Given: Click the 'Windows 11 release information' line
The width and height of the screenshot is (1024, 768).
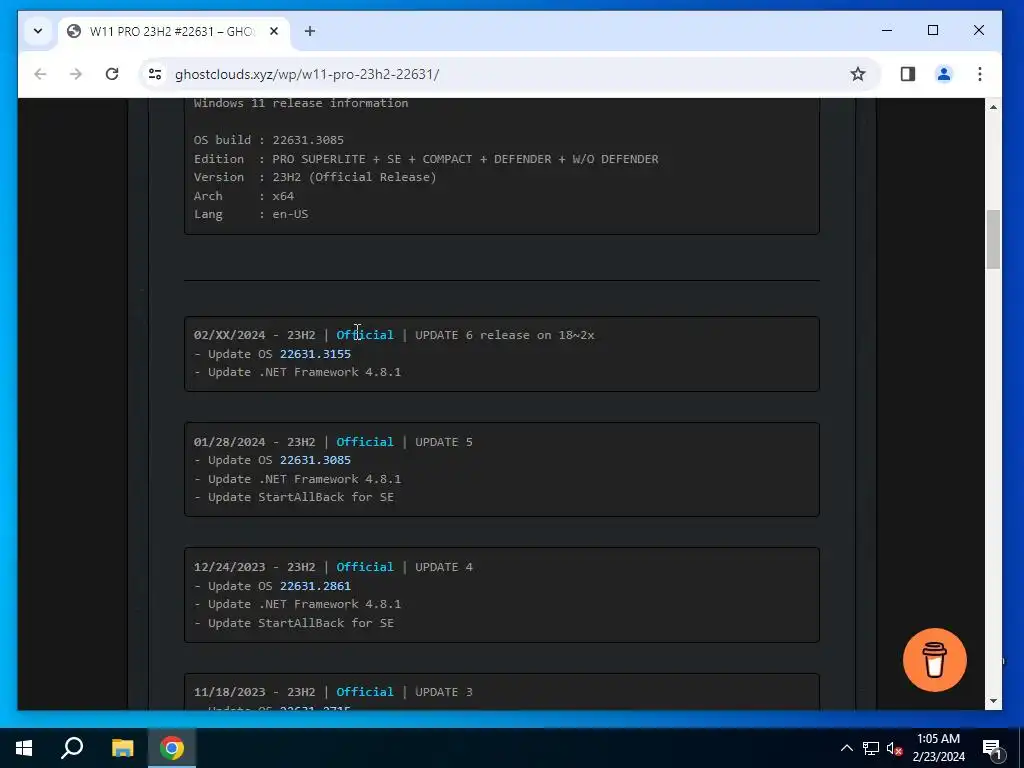Looking at the screenshot, I should click(x=301, y=103).
